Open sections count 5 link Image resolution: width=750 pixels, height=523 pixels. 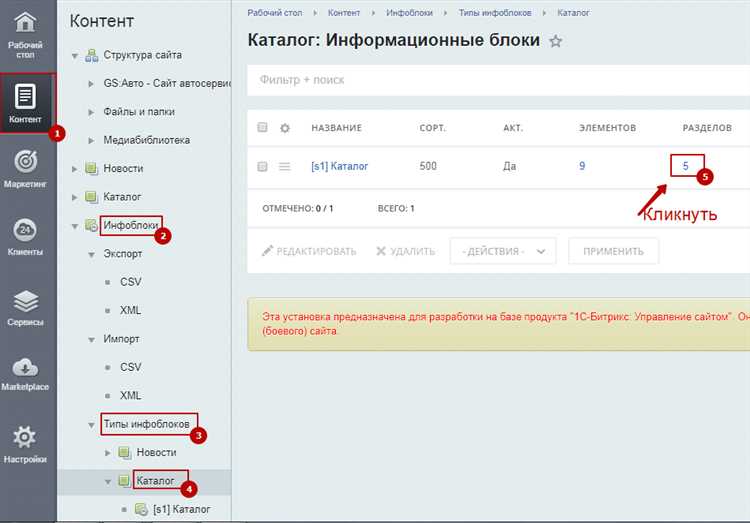coord(685,166)
